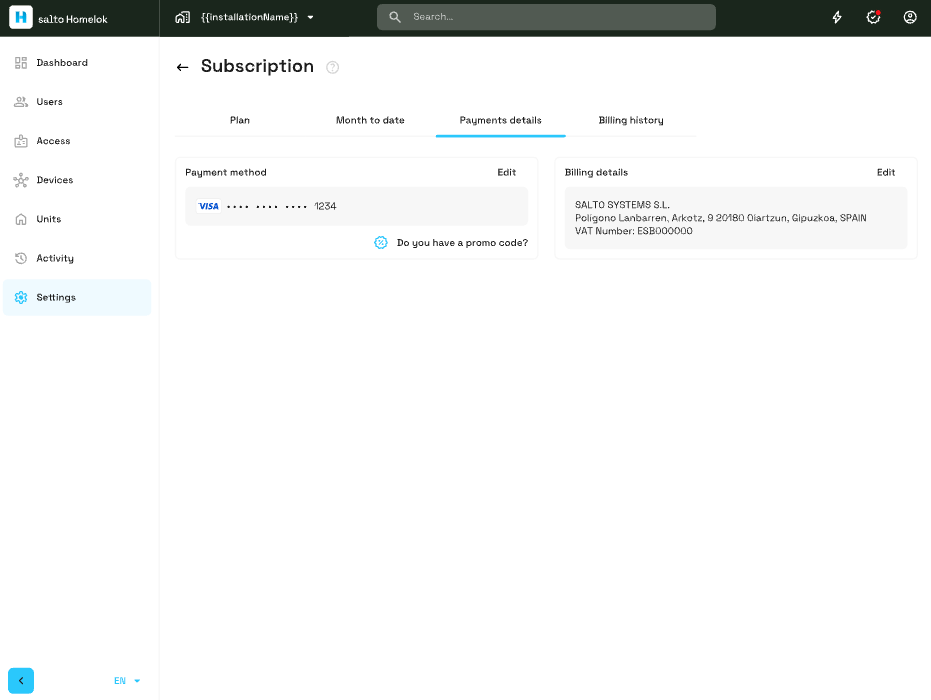Click the Salto Homelok logo icon
The width and height of the screenshot is (931, 700).
[x=21, y=18]
